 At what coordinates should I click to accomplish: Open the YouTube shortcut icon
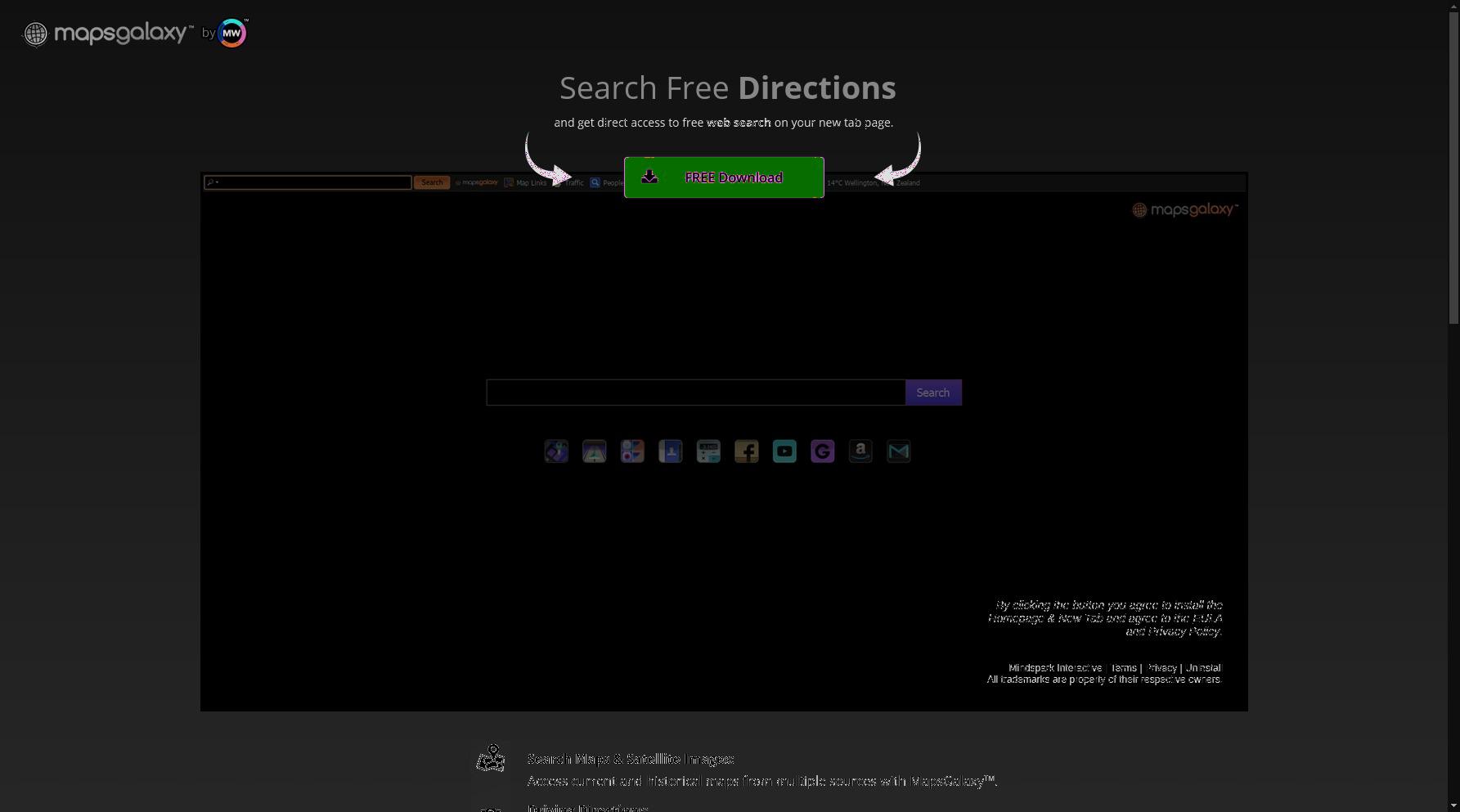click(784, 451)
